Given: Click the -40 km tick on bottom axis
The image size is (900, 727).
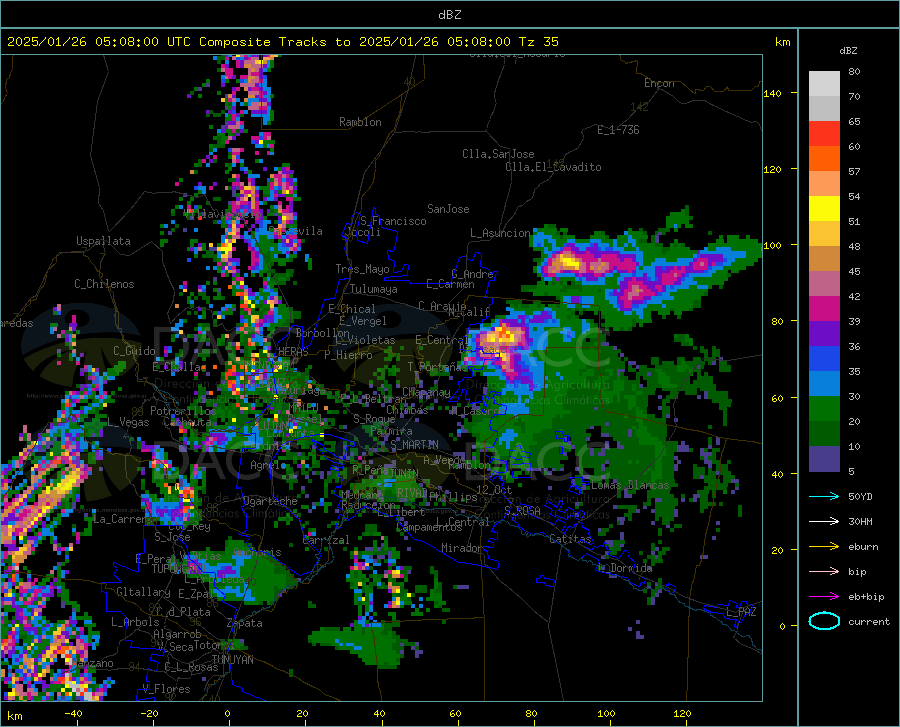Looking at the screenshot, I should pos(73,714).
